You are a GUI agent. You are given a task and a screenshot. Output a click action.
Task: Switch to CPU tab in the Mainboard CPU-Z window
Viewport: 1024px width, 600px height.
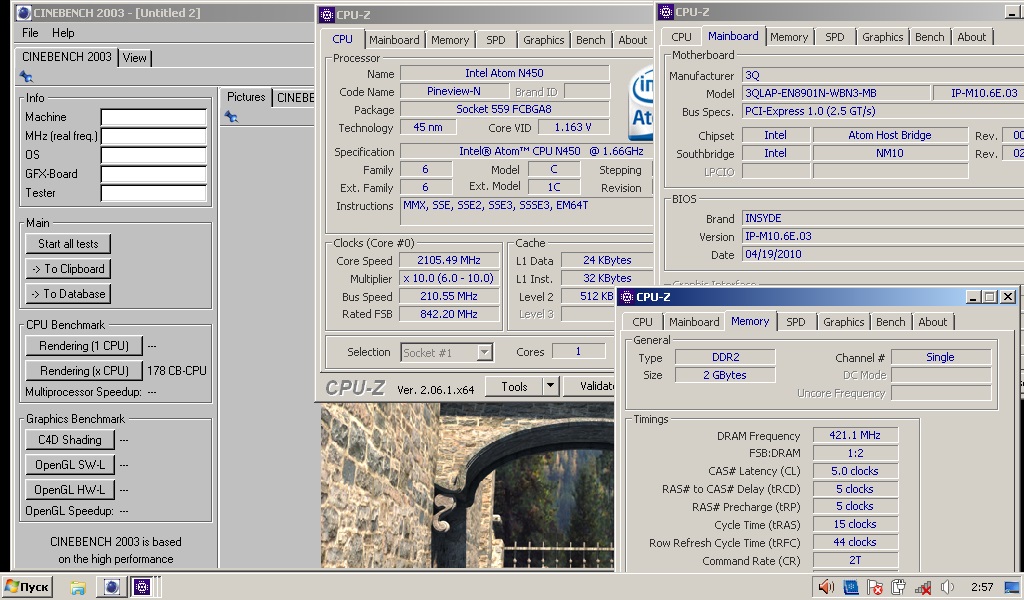click(681, 37)
